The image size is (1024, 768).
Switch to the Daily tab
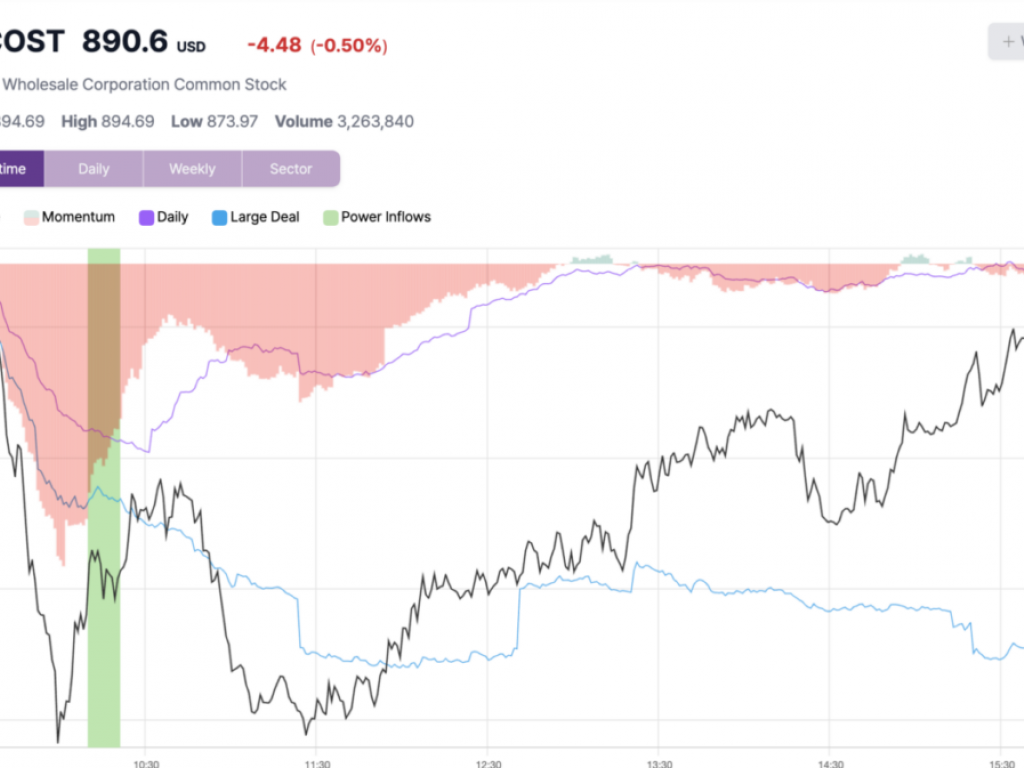pos(94,169)
